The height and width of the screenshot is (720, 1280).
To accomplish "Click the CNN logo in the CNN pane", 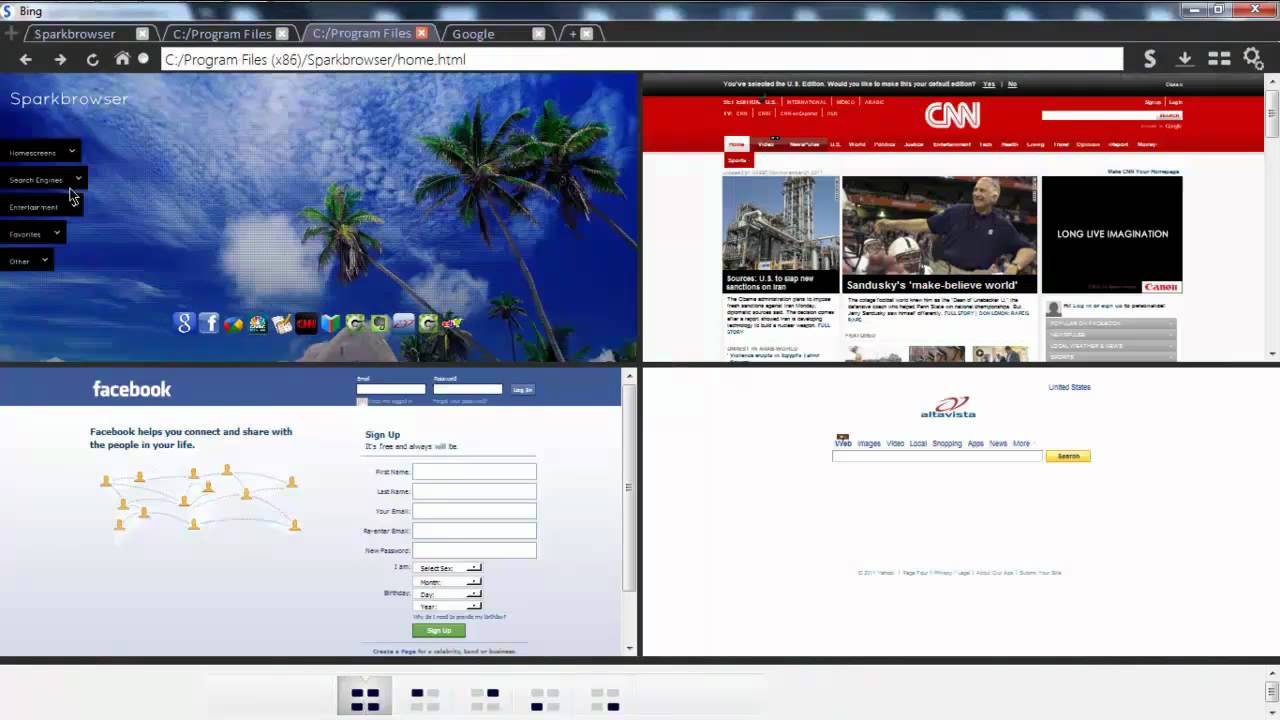I will pos(952,116).
